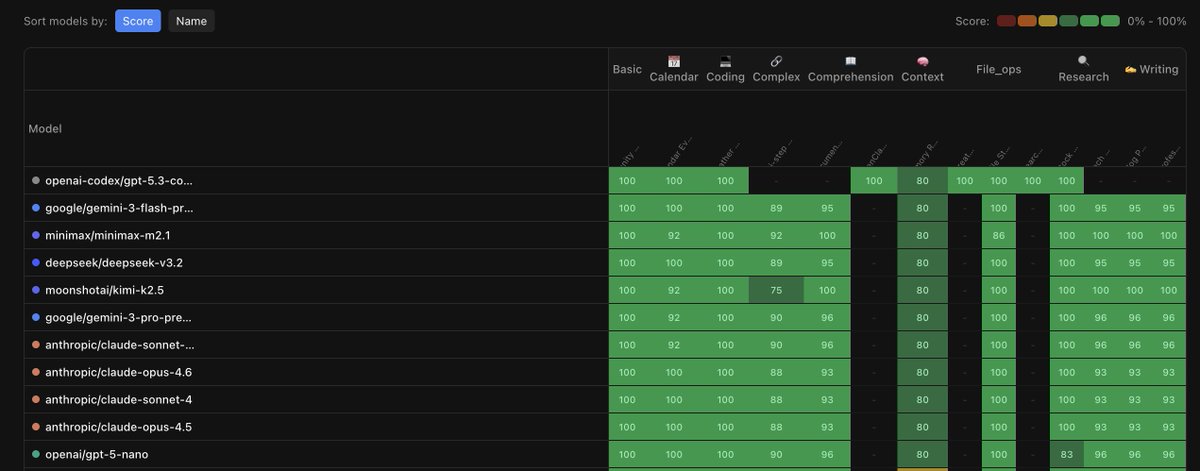The width and height of the screenshot is (1200, 471).
Task: Click the 92 Complex score in minimax-m2.1 row
Action: click(776, 235)
